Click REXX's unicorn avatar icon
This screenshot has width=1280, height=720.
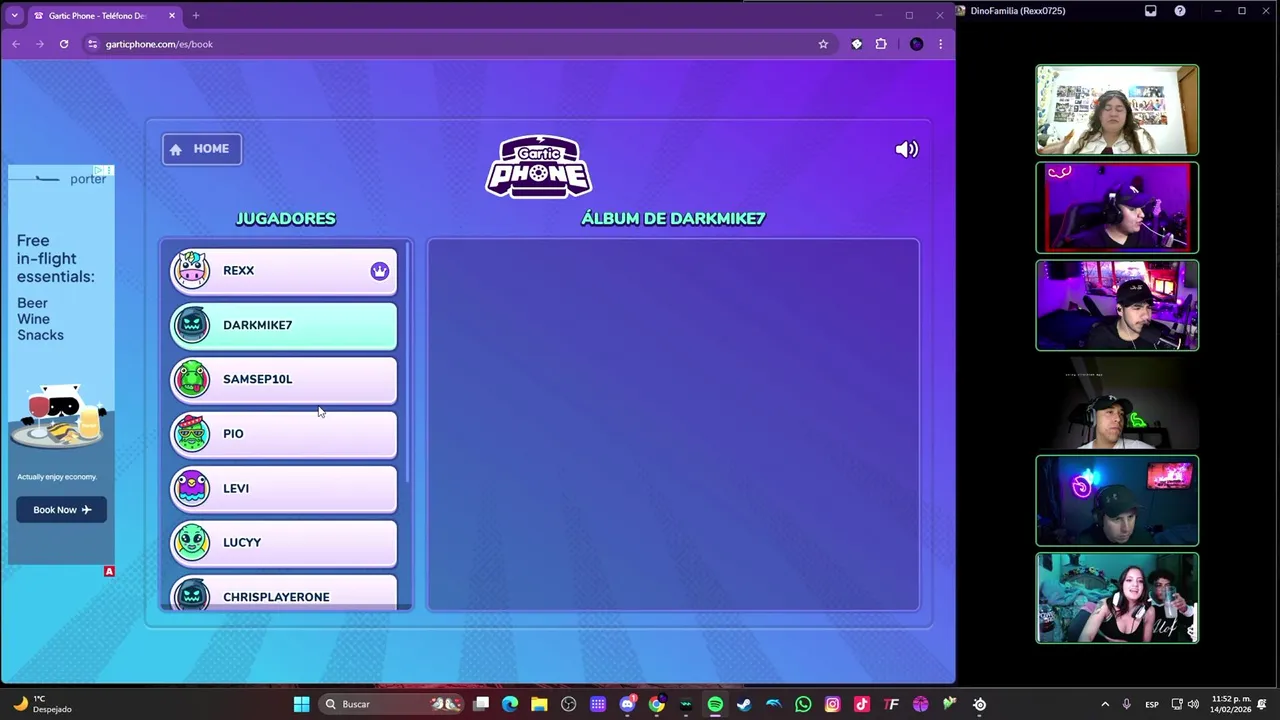[191, 270]
